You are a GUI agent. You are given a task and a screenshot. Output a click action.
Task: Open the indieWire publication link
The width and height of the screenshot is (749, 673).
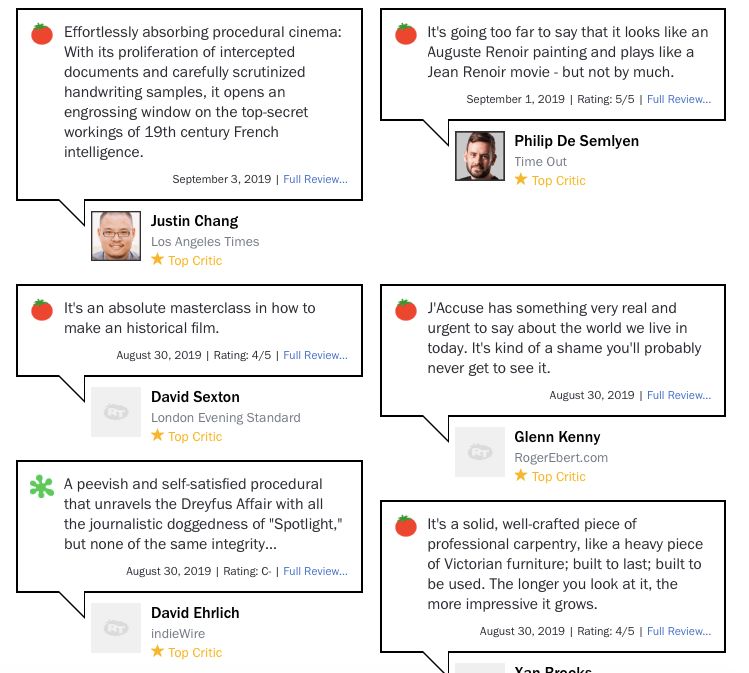coord(178,634)
